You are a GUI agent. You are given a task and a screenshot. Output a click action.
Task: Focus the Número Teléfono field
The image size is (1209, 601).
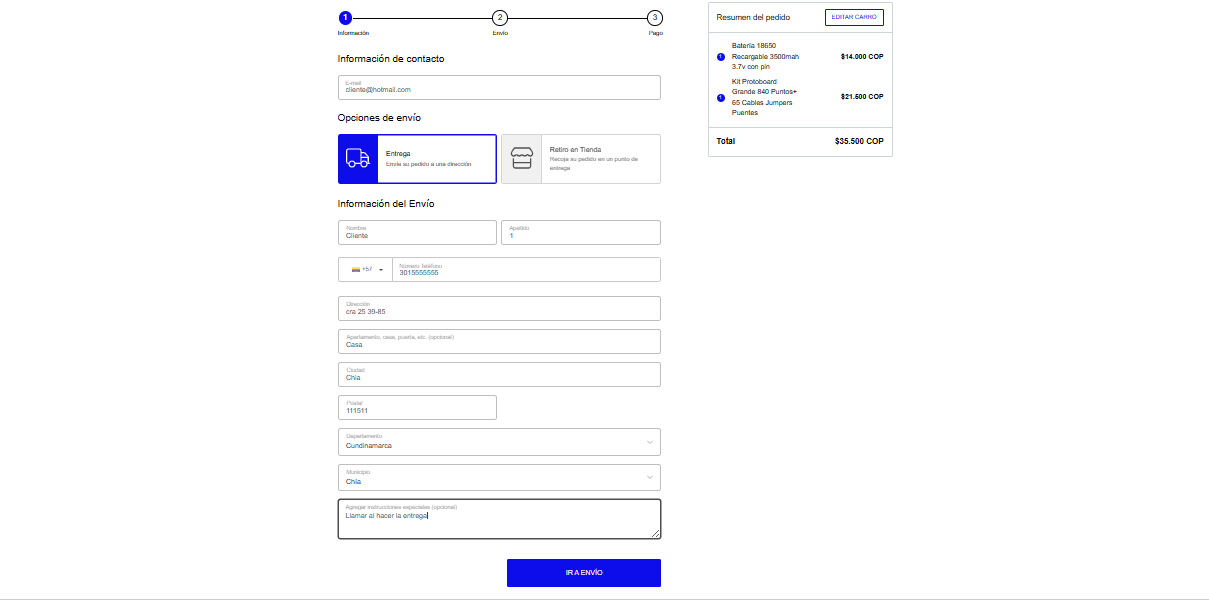coord(525,270)
